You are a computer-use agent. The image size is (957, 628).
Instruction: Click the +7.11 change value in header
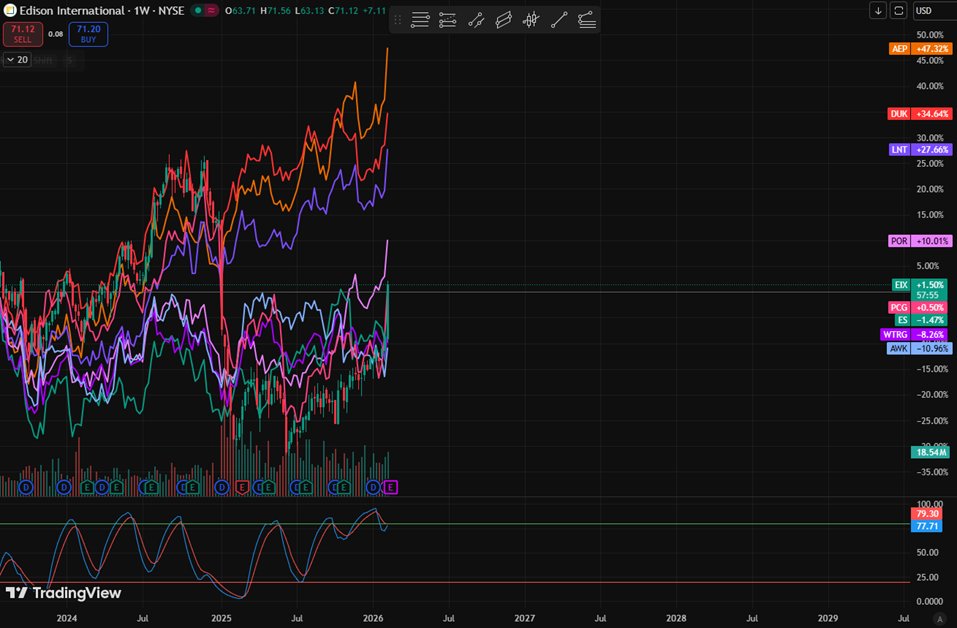coord(374,10)
